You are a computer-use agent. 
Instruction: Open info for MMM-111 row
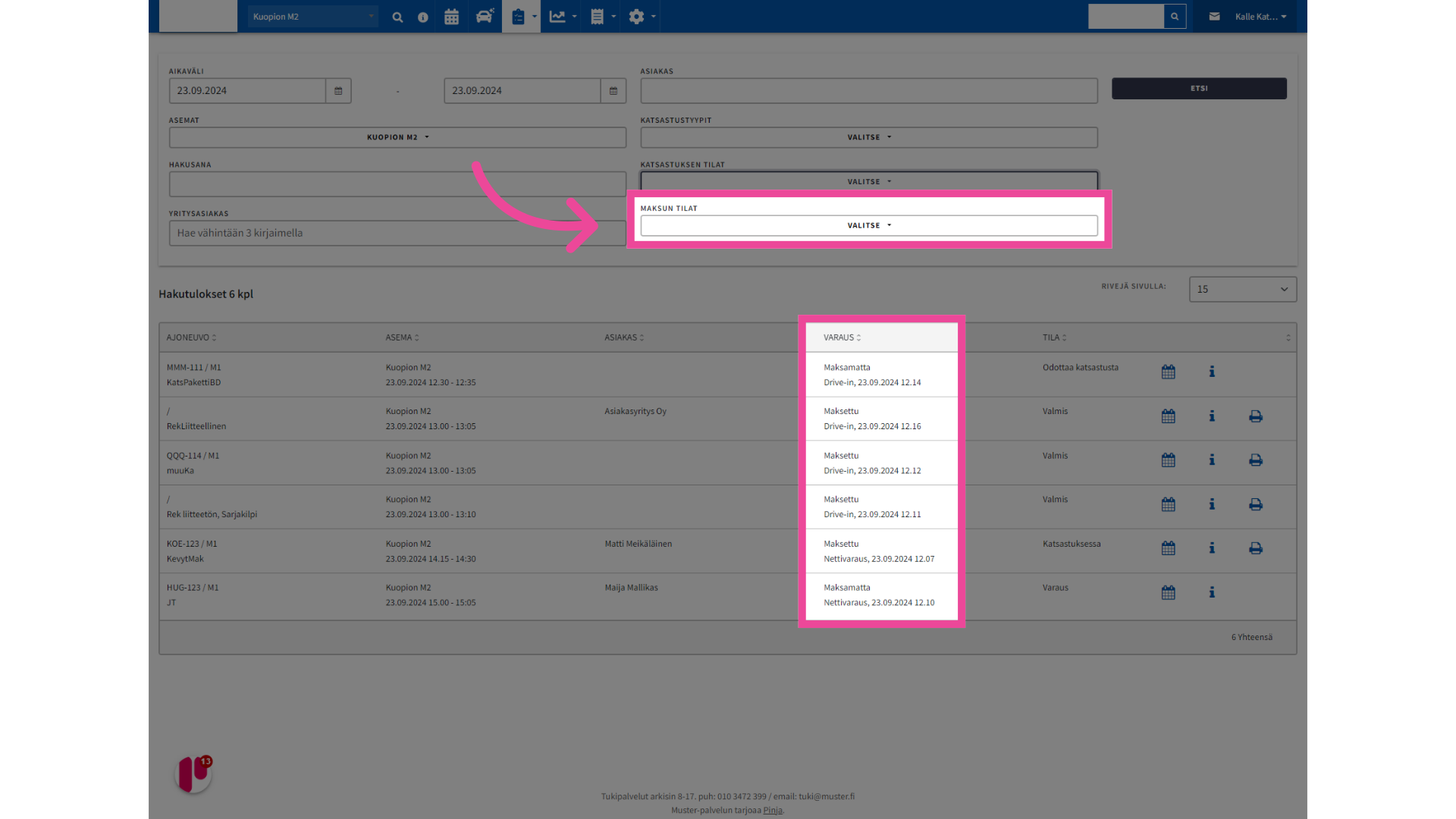1212,372
